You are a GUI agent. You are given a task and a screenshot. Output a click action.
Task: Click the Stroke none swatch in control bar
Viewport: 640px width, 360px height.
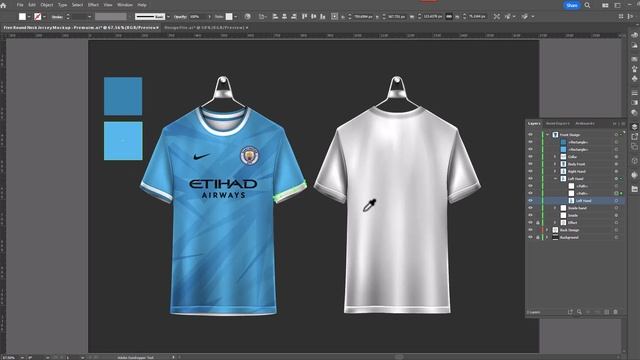[38, 17]
